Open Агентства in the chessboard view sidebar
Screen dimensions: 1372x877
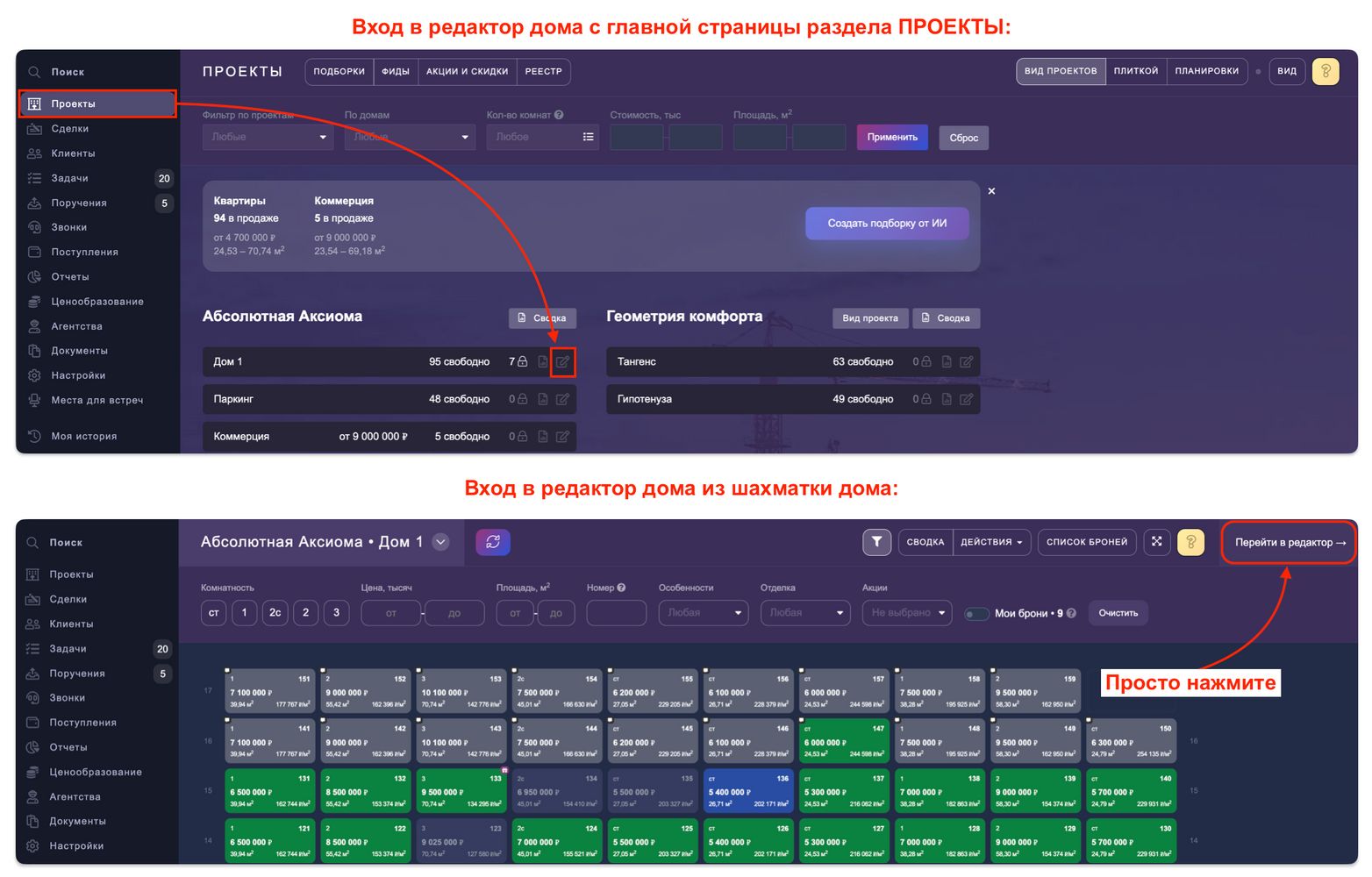(x=75, y=796)
